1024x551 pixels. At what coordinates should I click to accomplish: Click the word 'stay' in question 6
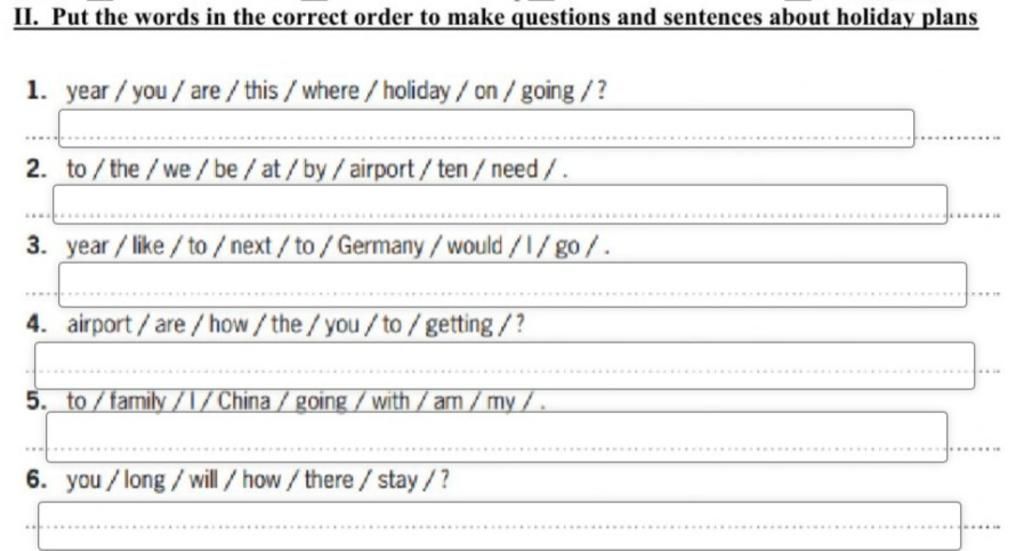(397, 480)
